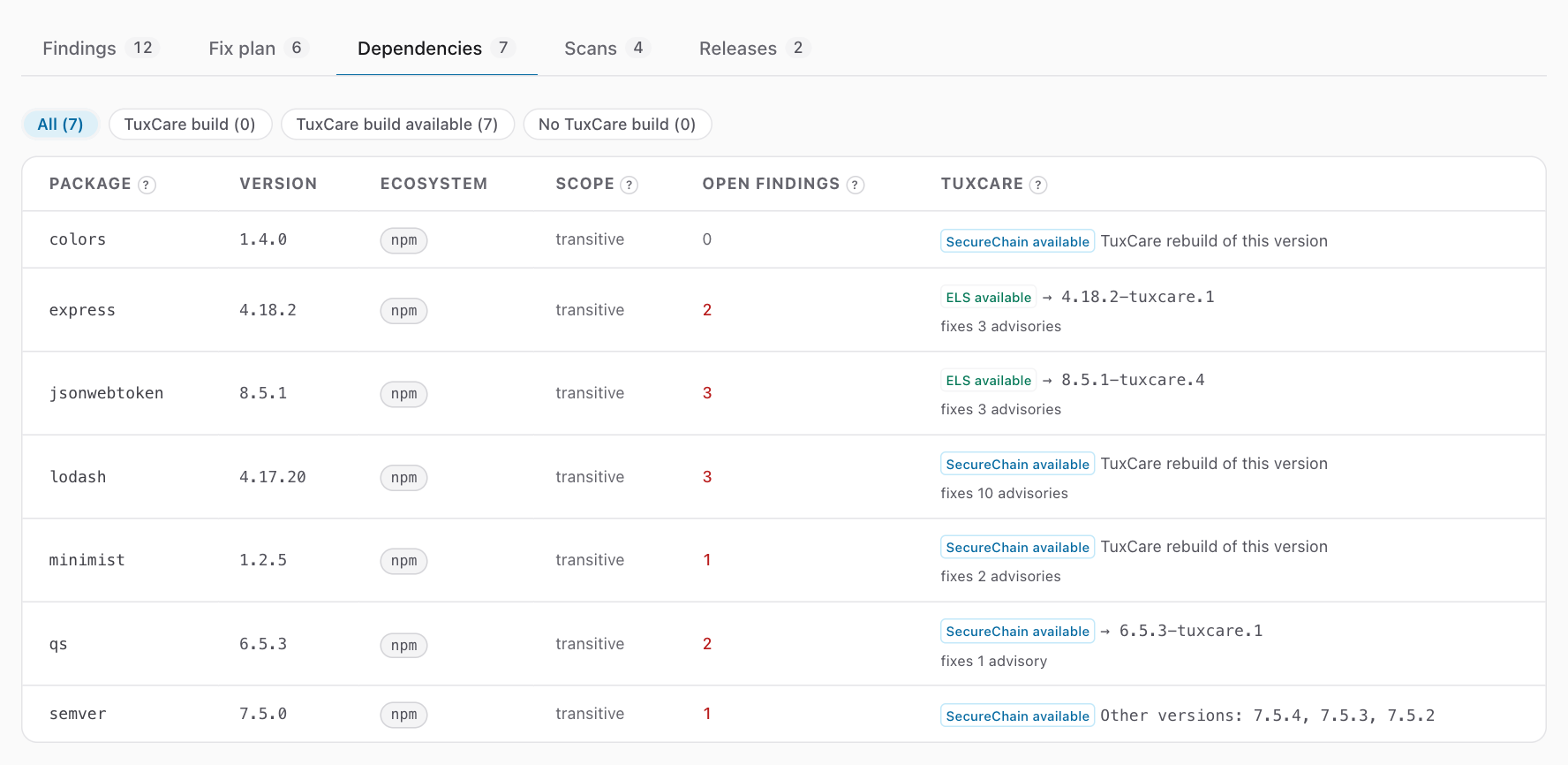Click the open findings count 2 for qs
1568x765 pixels.
pyautogui.click(x=707, y=644)
